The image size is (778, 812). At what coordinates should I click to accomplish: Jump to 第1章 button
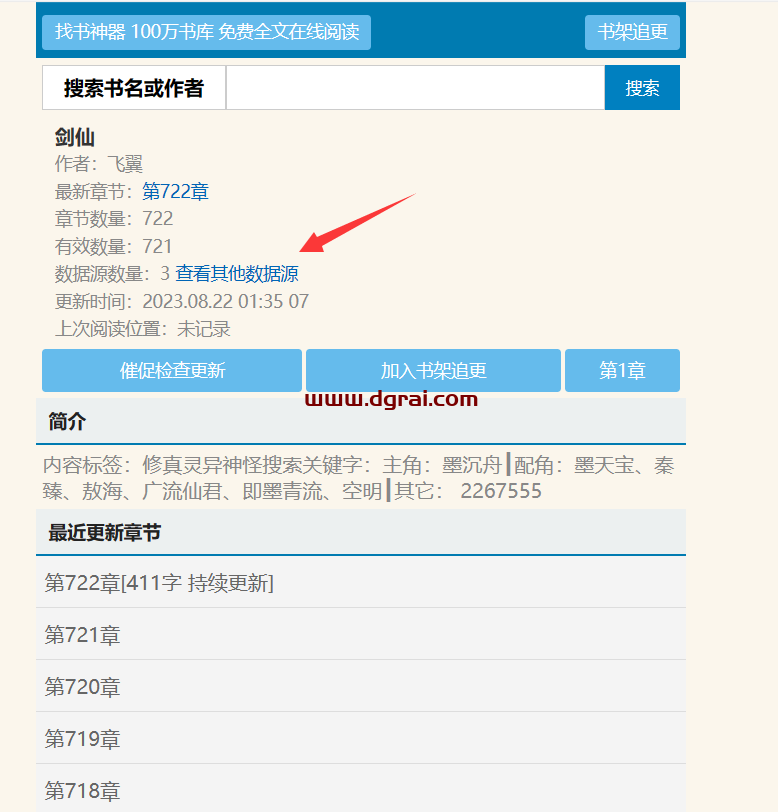coord(622,370)
